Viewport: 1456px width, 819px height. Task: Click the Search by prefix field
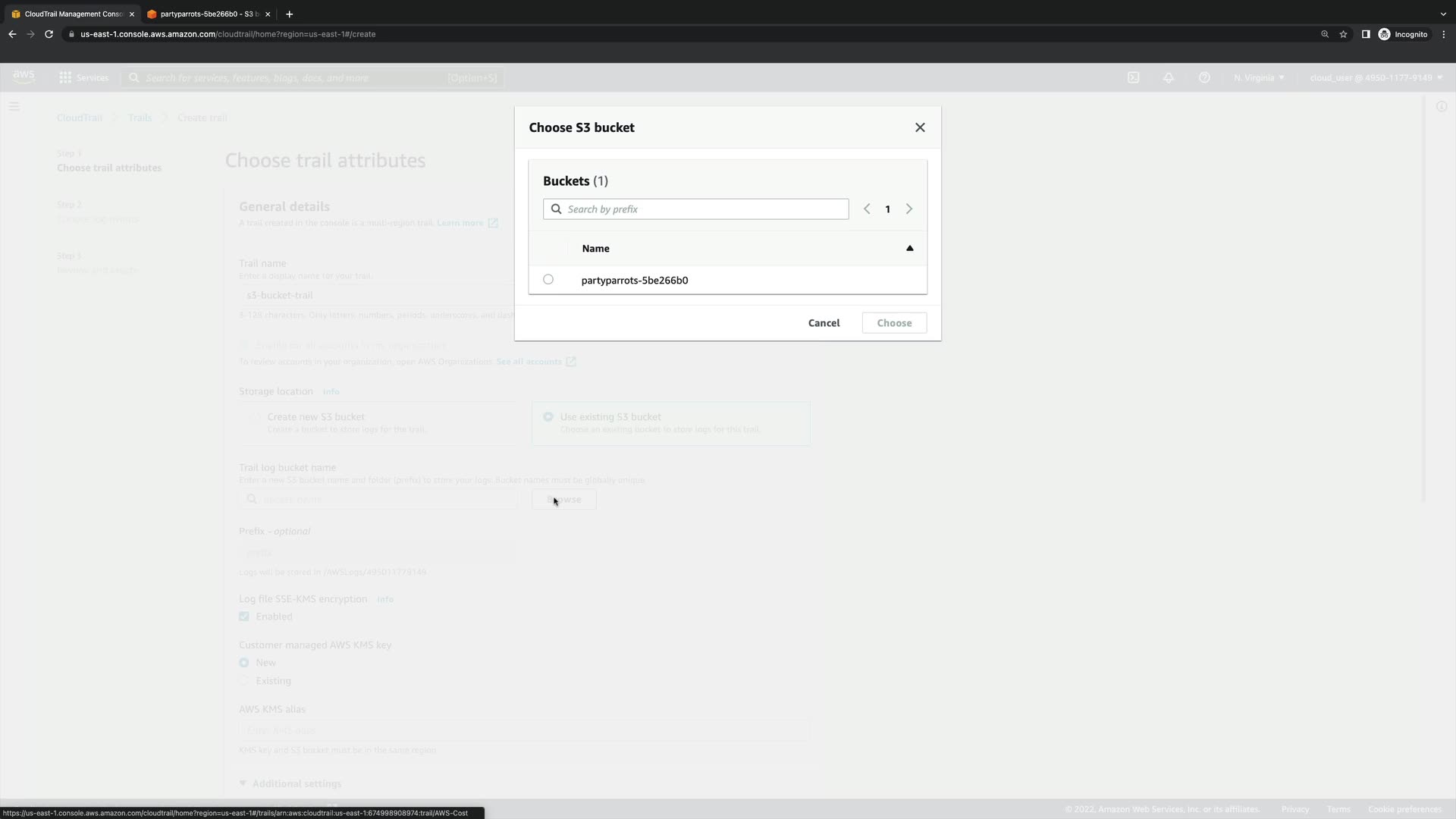pyautogui.click(x=705, y=209)
